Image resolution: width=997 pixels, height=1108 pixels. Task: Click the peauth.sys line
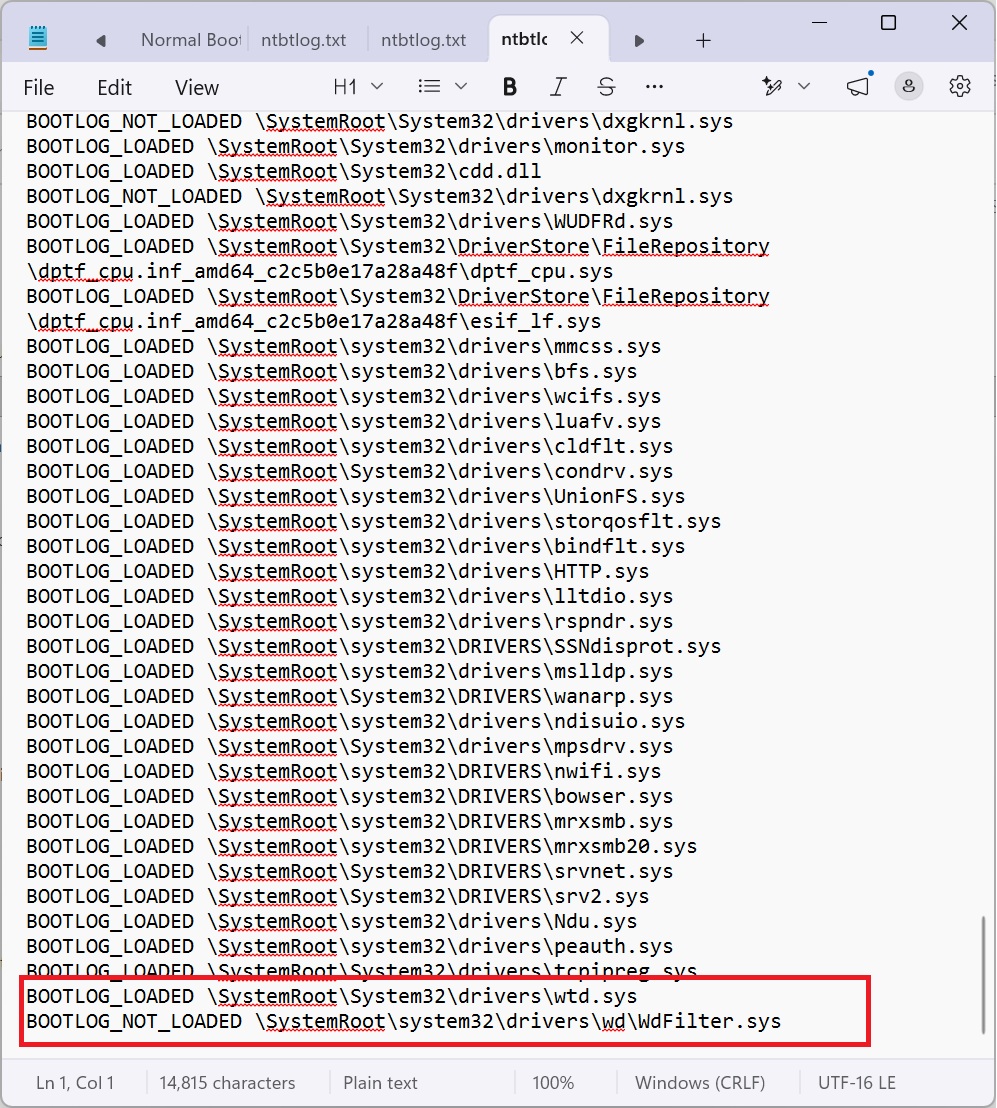pyautogui.click(x=349, y=946)
